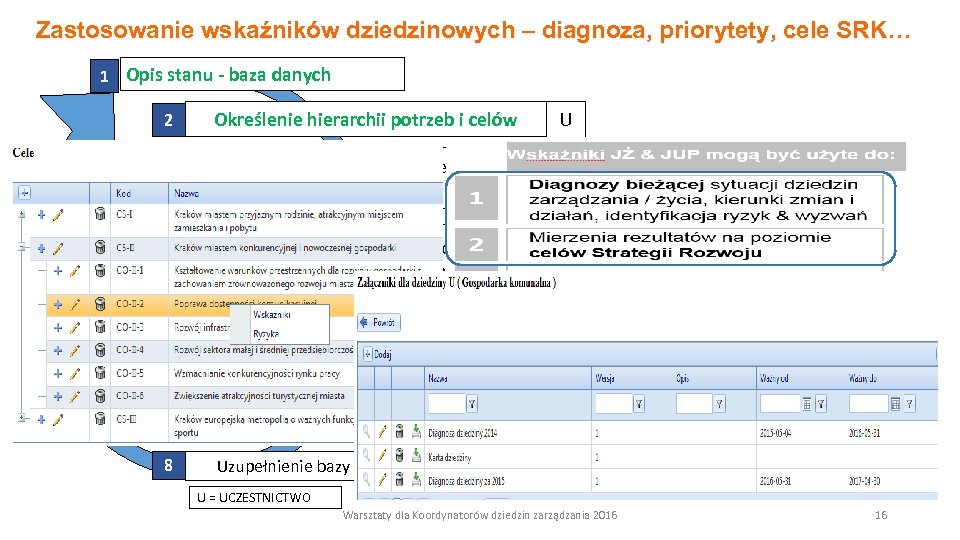960x540 pixels.
Task: Click the blue plus in row CO-II-5
Action: click(x=58, y=373)
